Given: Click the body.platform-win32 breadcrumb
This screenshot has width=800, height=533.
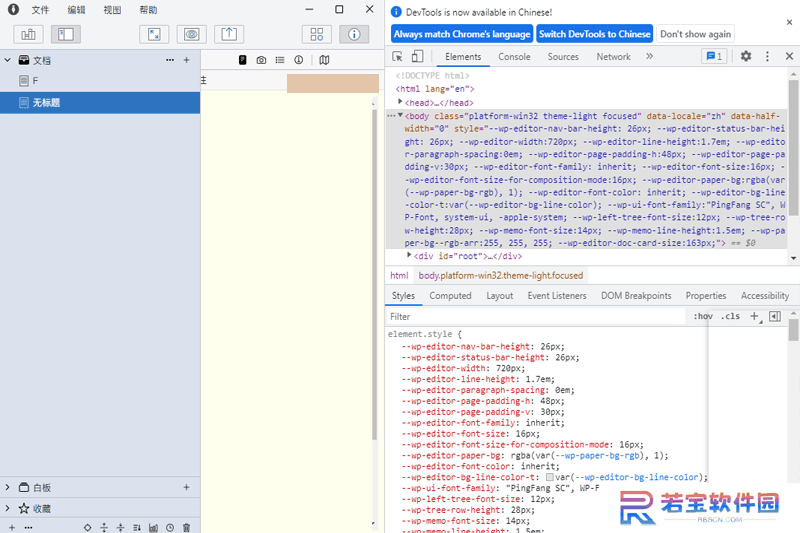Looking at the screenshot, I should pos(501,275).
